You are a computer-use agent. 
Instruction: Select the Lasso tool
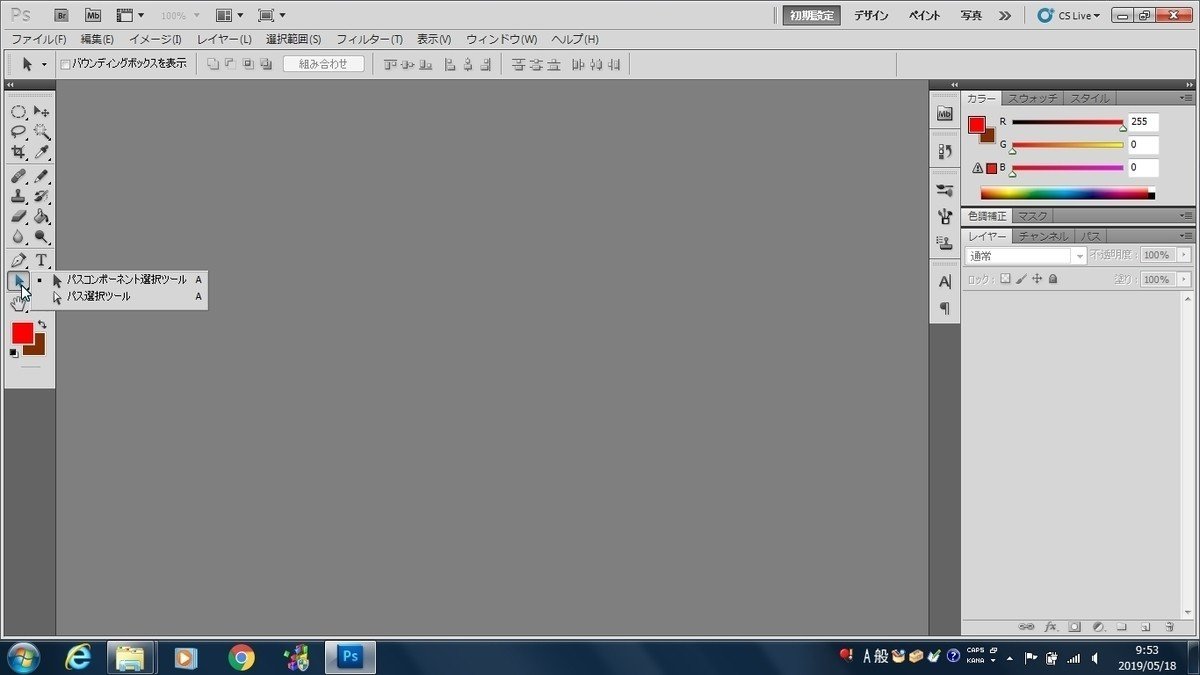coord(18,132)
